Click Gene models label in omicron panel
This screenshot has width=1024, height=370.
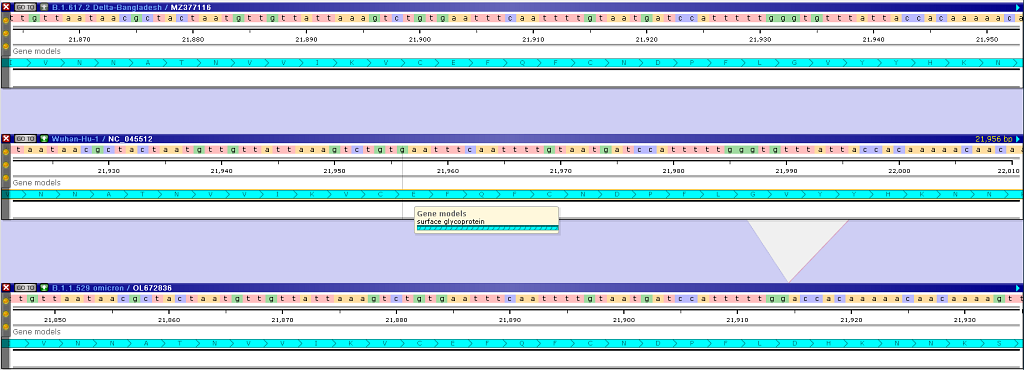point(37,331)
